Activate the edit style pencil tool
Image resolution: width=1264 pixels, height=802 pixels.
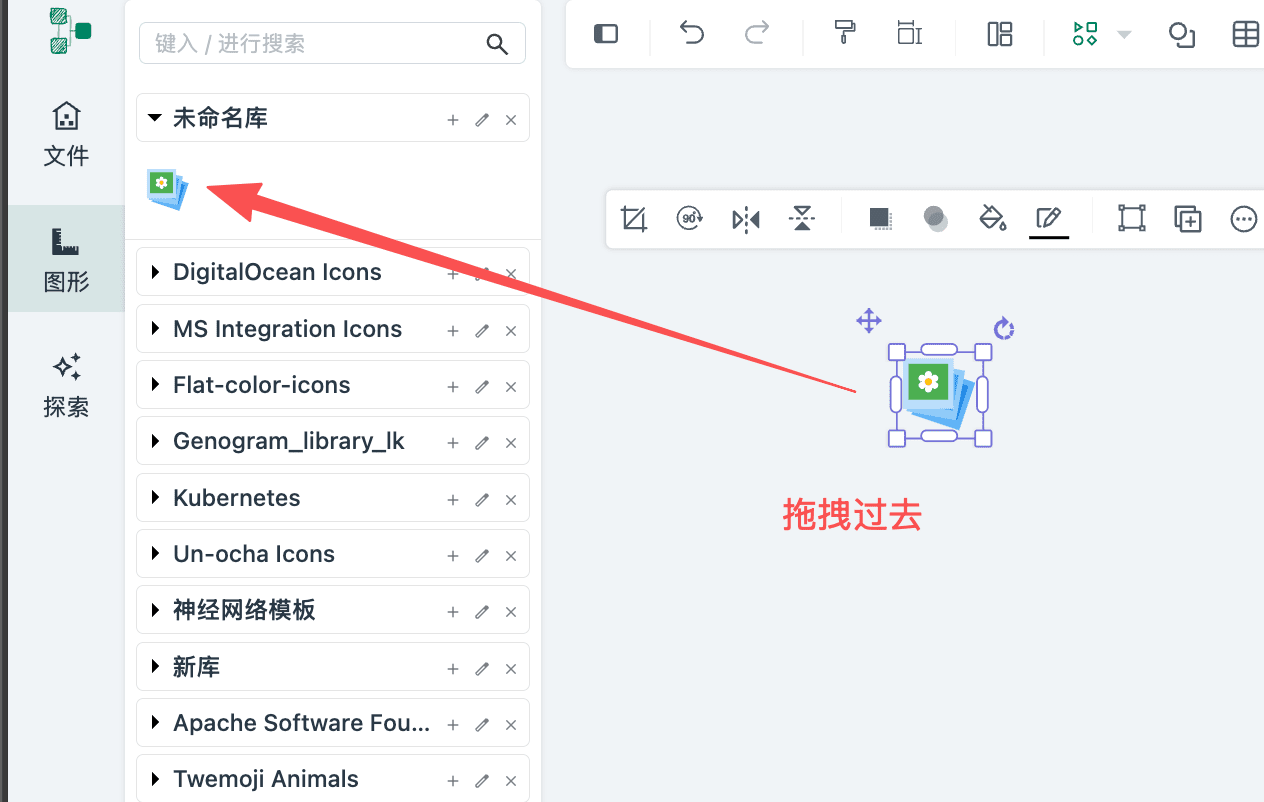coord(1049,218)
